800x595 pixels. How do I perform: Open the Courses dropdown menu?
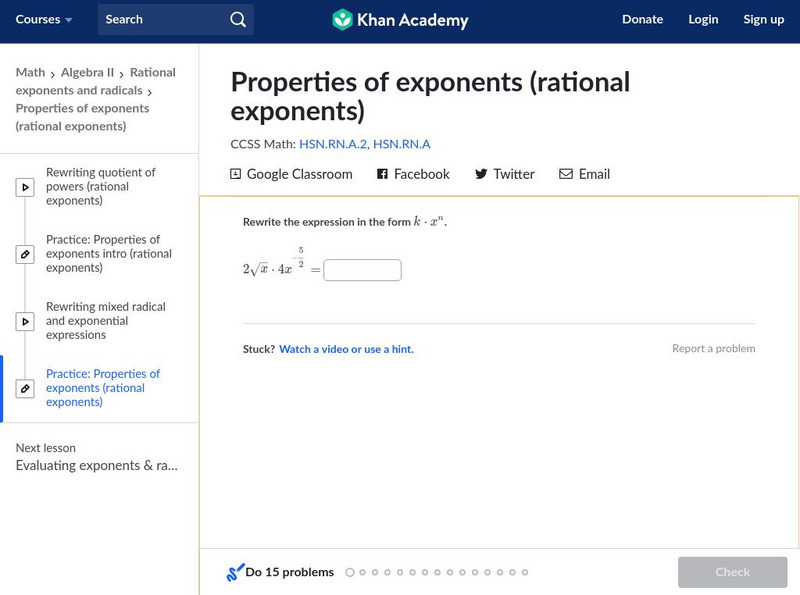click(44, 20)
